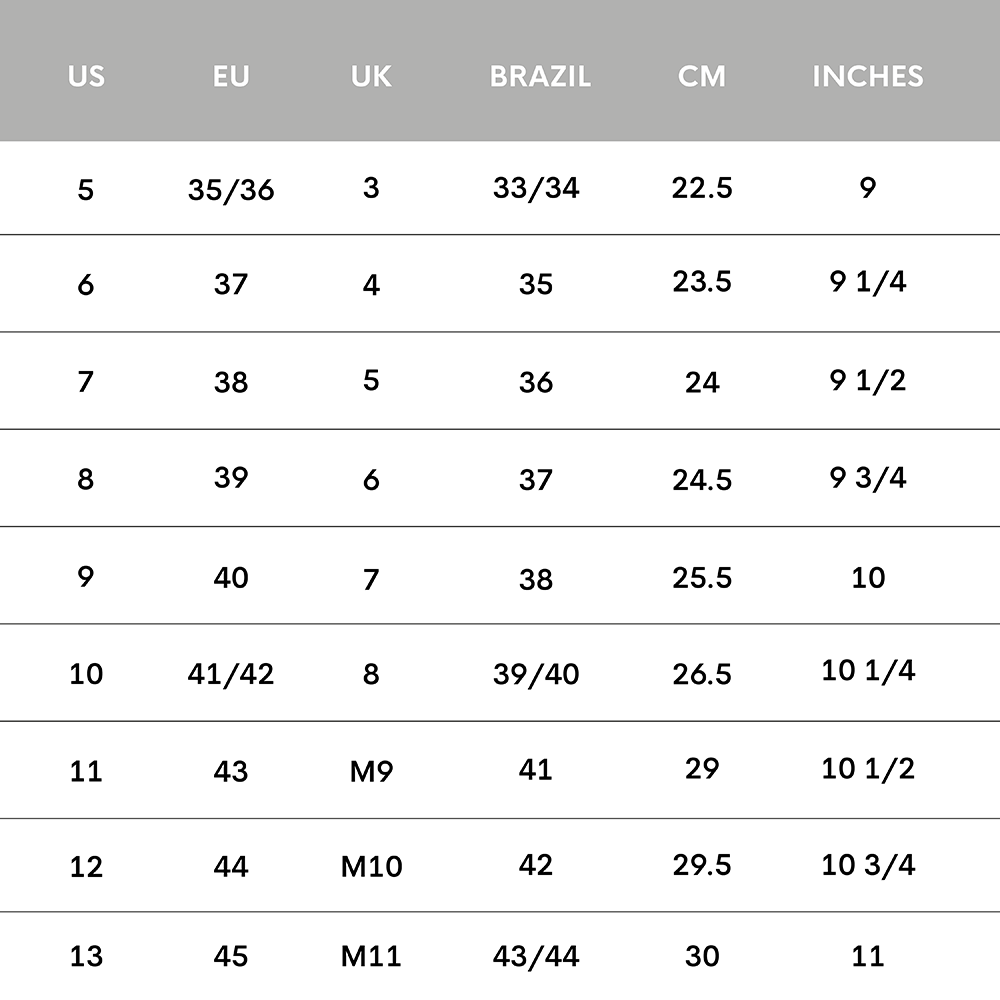Click the 22.5 CM value

(702, 188)
